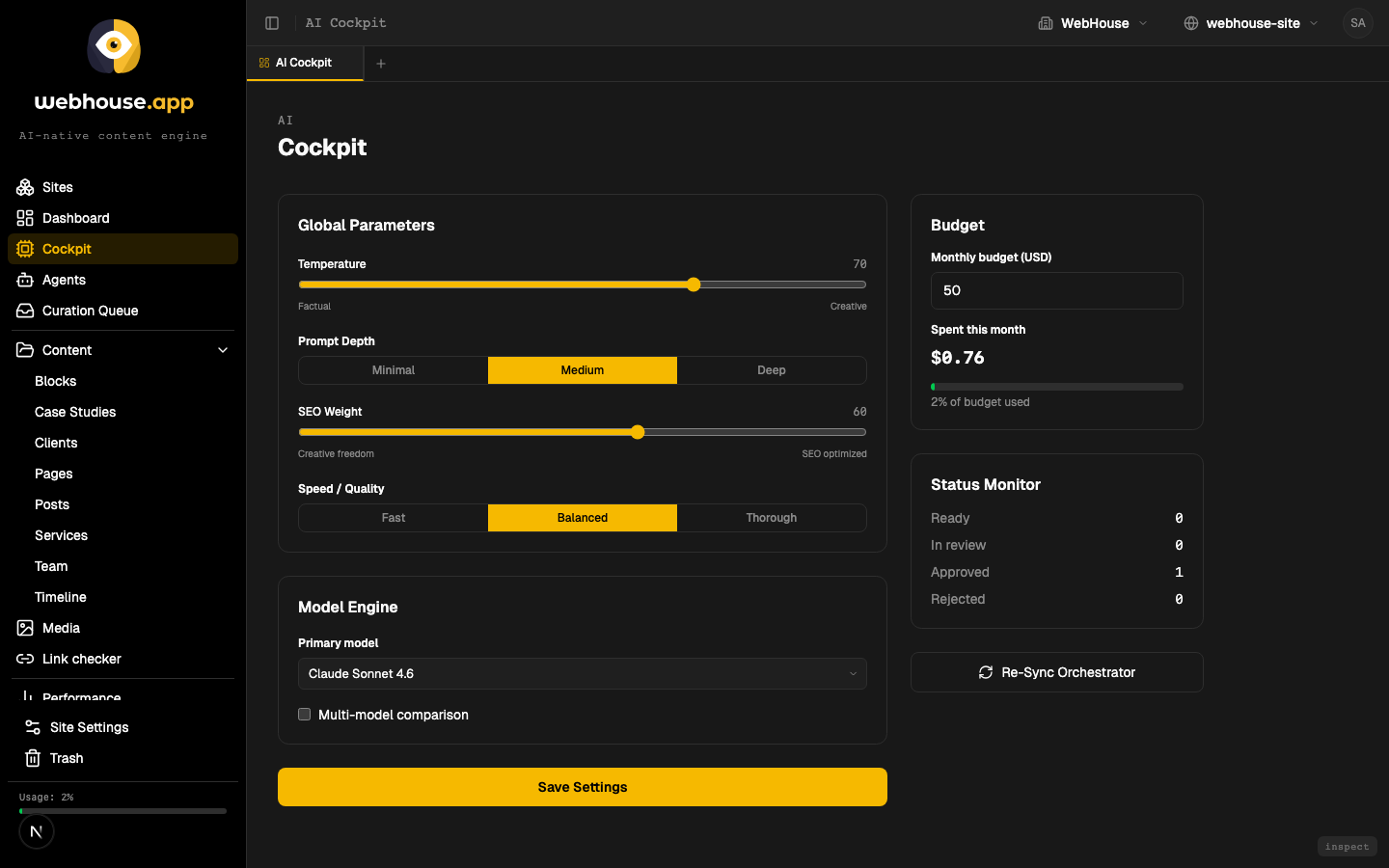Click the Approved status row

pos(1057,572)
